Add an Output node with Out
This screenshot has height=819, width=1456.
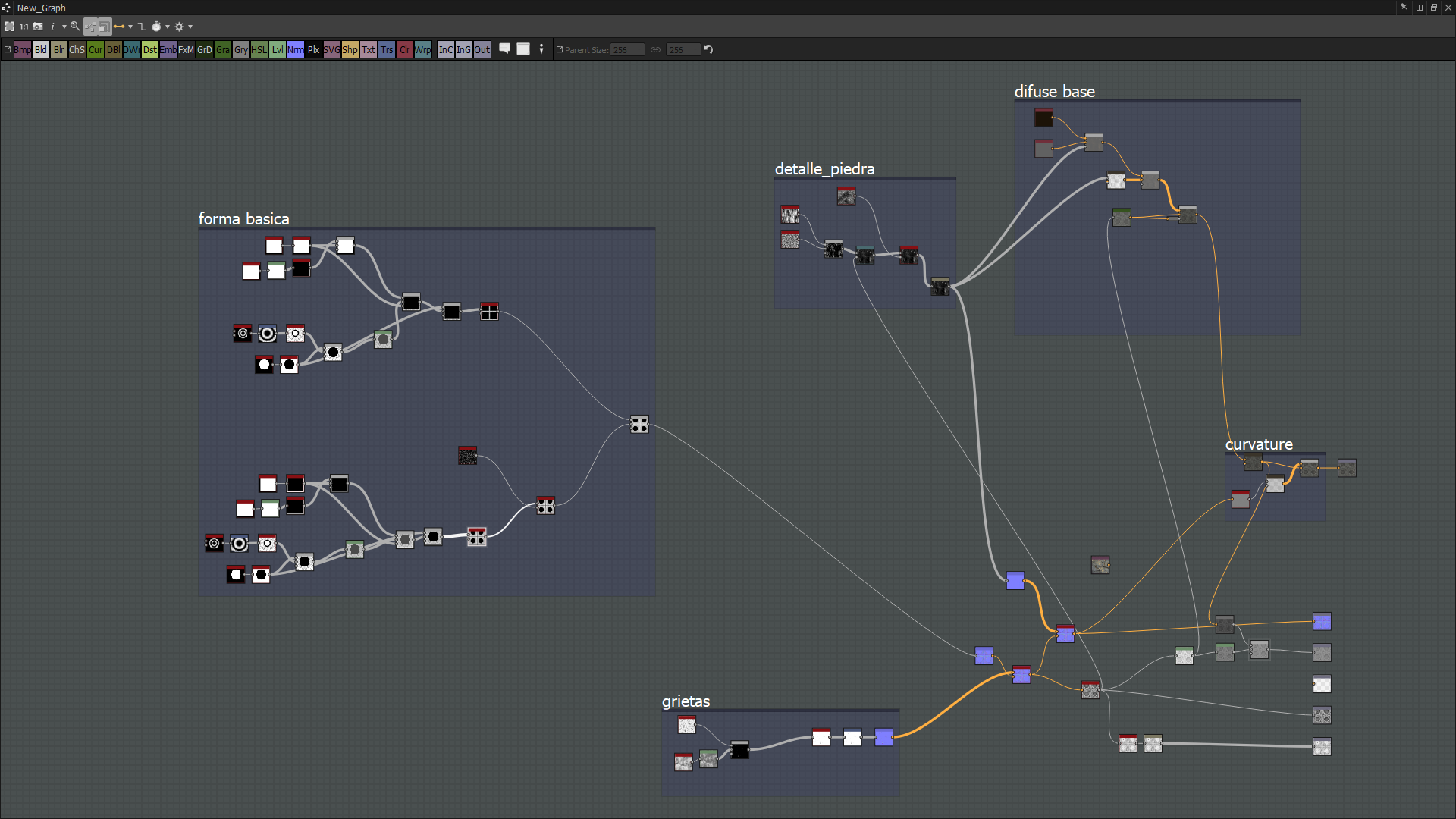pyautogui.click(x=482, y=50)
